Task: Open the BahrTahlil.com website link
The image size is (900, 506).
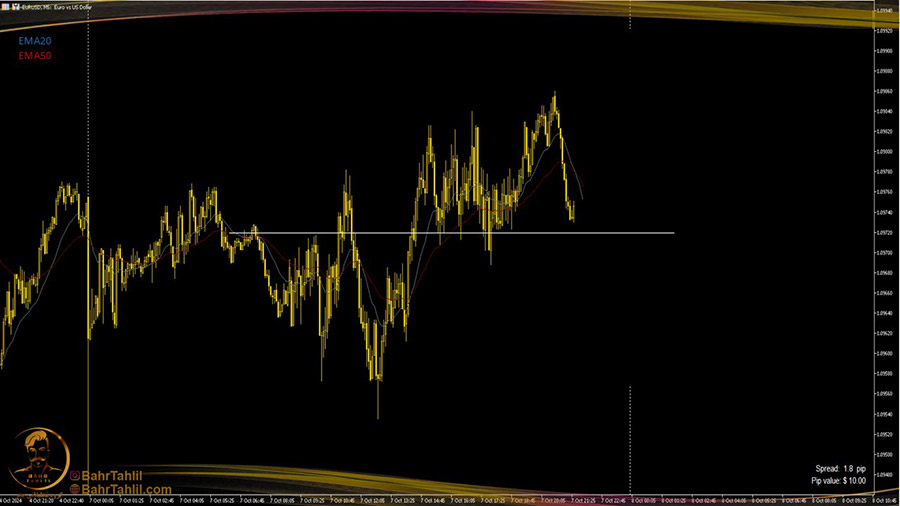Action: point(126,490)
